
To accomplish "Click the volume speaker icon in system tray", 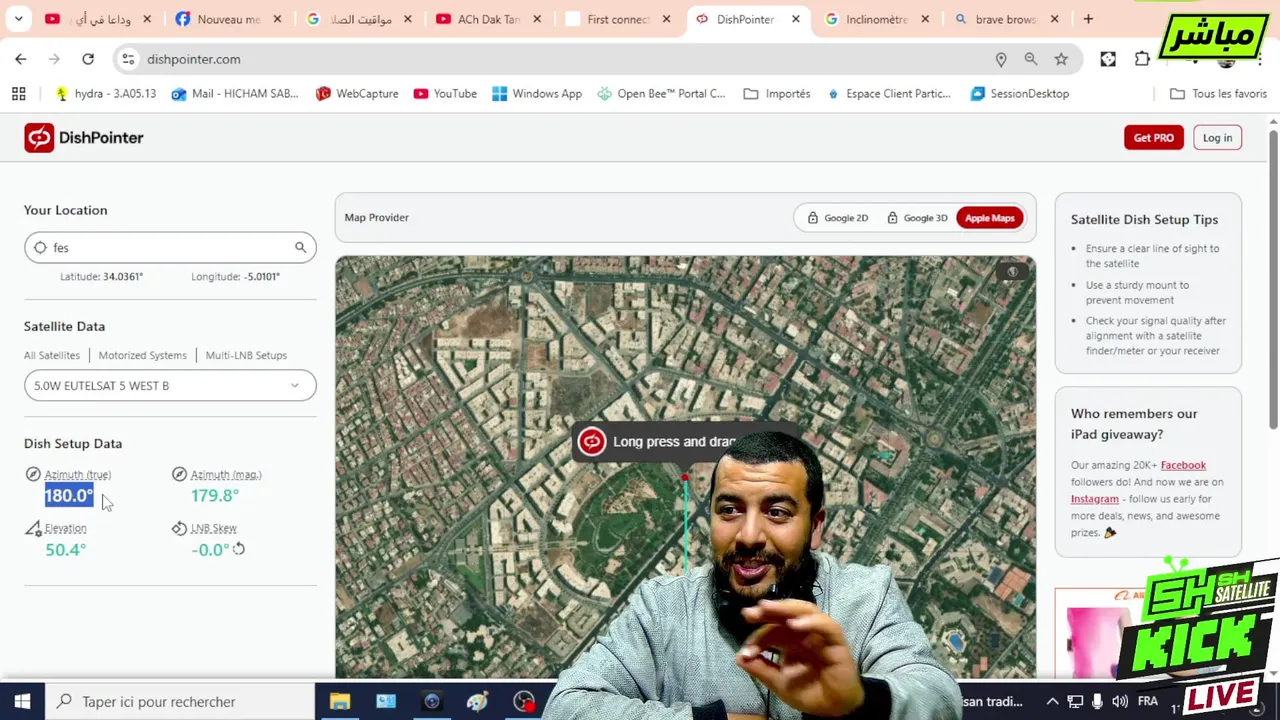I will point(1120,701).
